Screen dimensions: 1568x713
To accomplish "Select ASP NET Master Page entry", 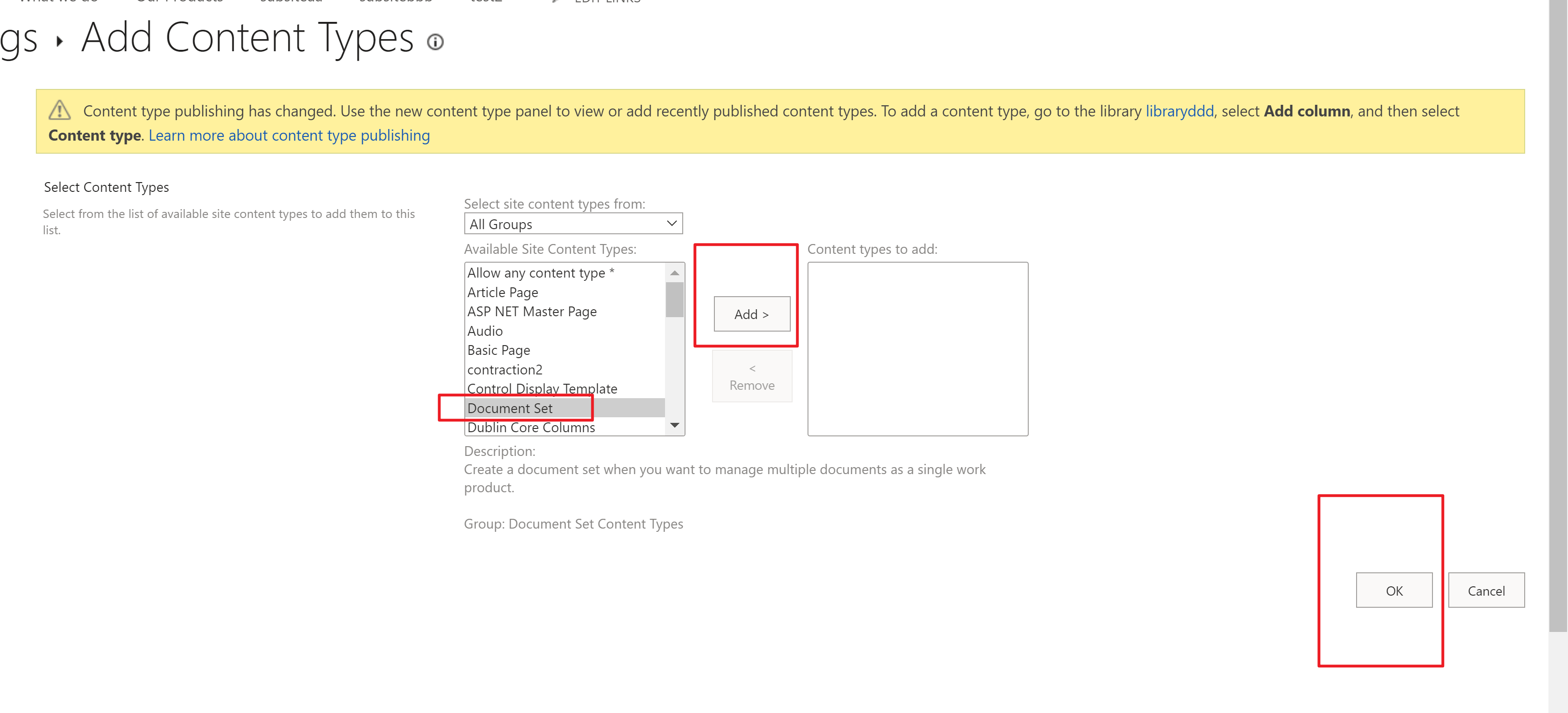I will pos(565,312).
